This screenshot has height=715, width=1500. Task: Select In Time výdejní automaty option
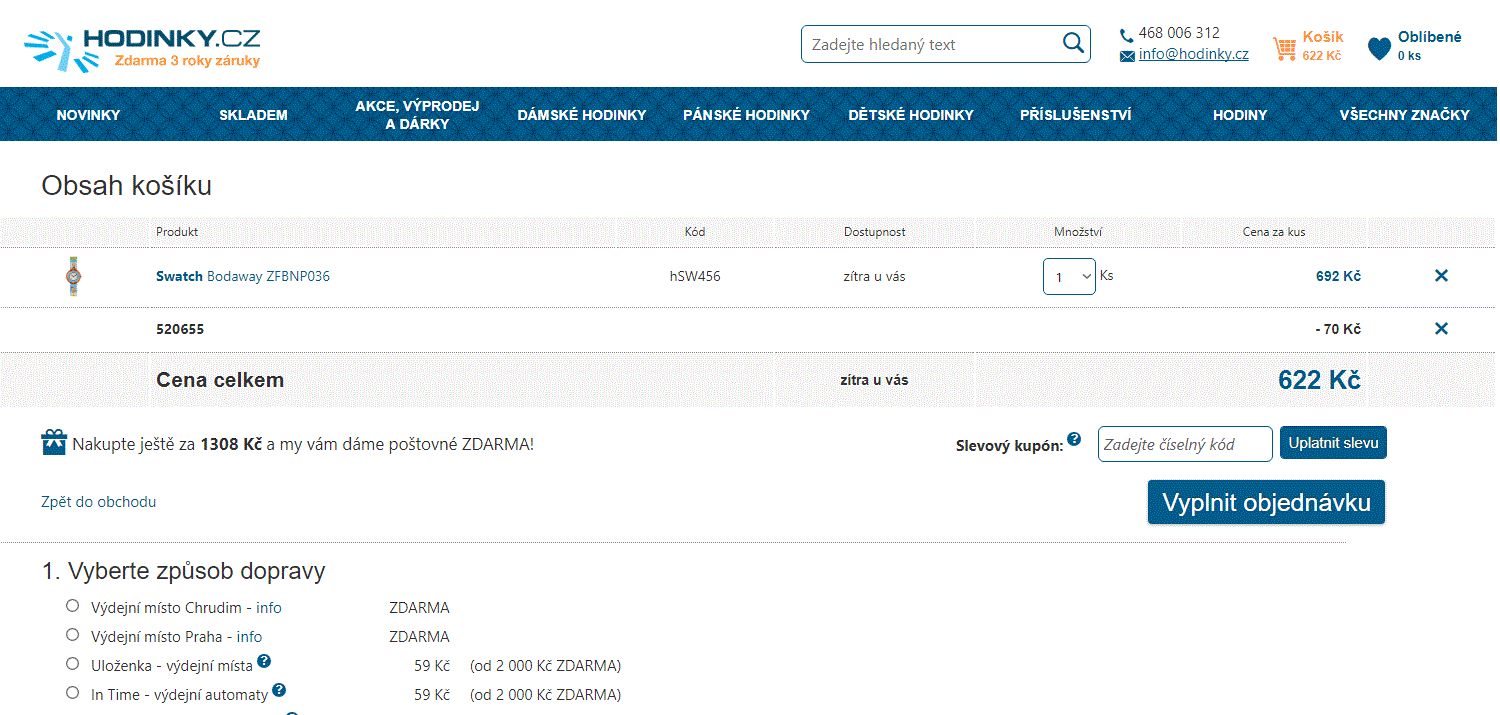tap(72, 693)
